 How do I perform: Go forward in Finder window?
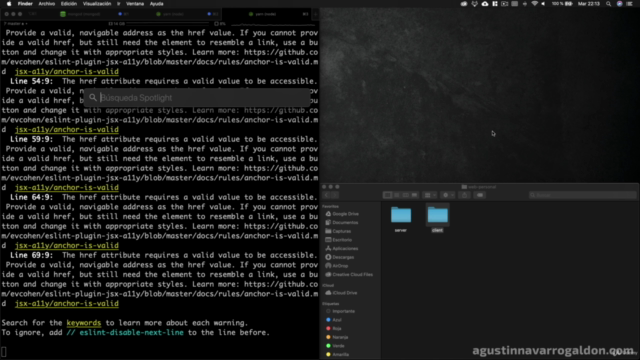tap(335, 195)
